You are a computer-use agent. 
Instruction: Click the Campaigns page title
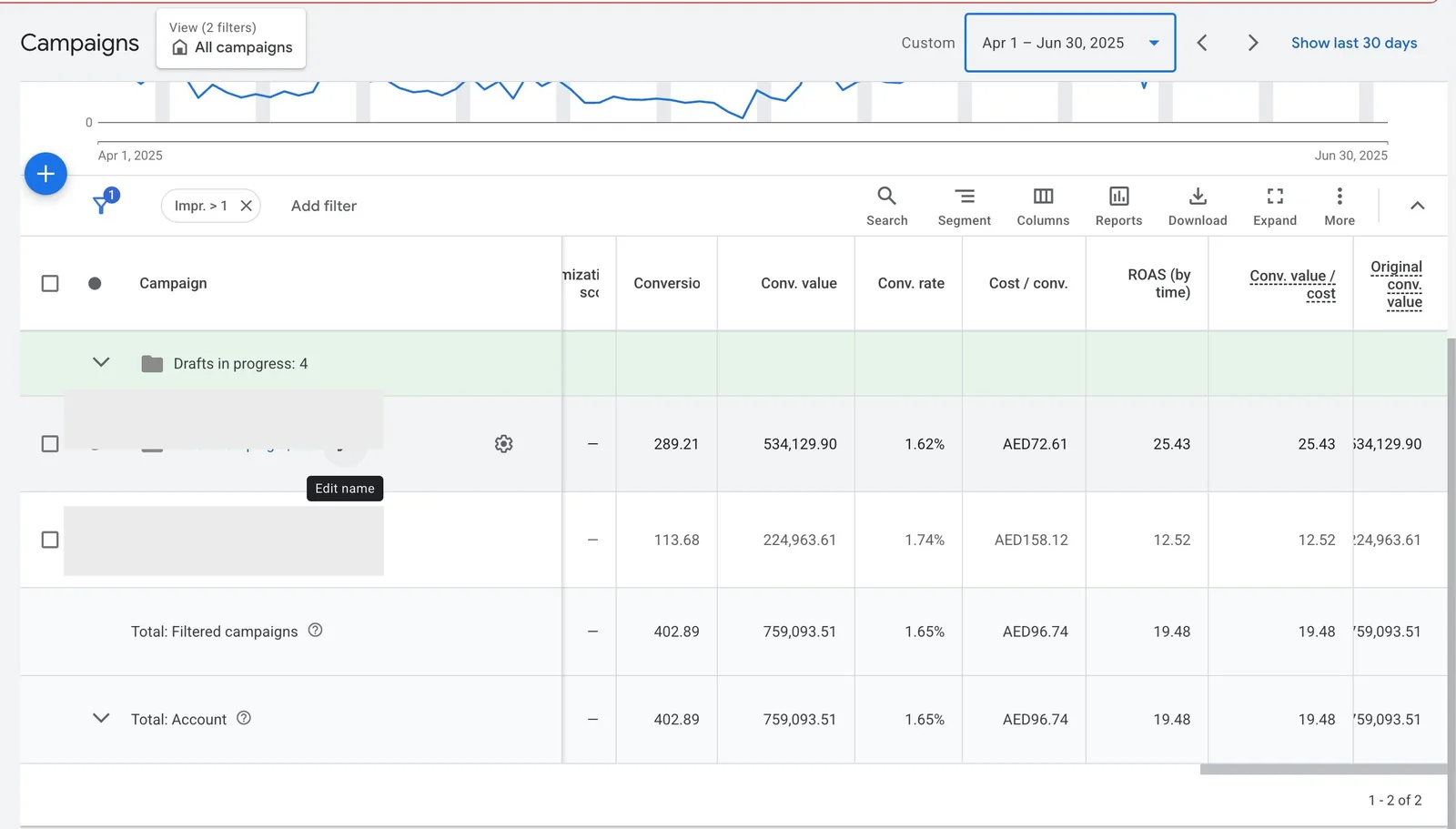point(80,43)
